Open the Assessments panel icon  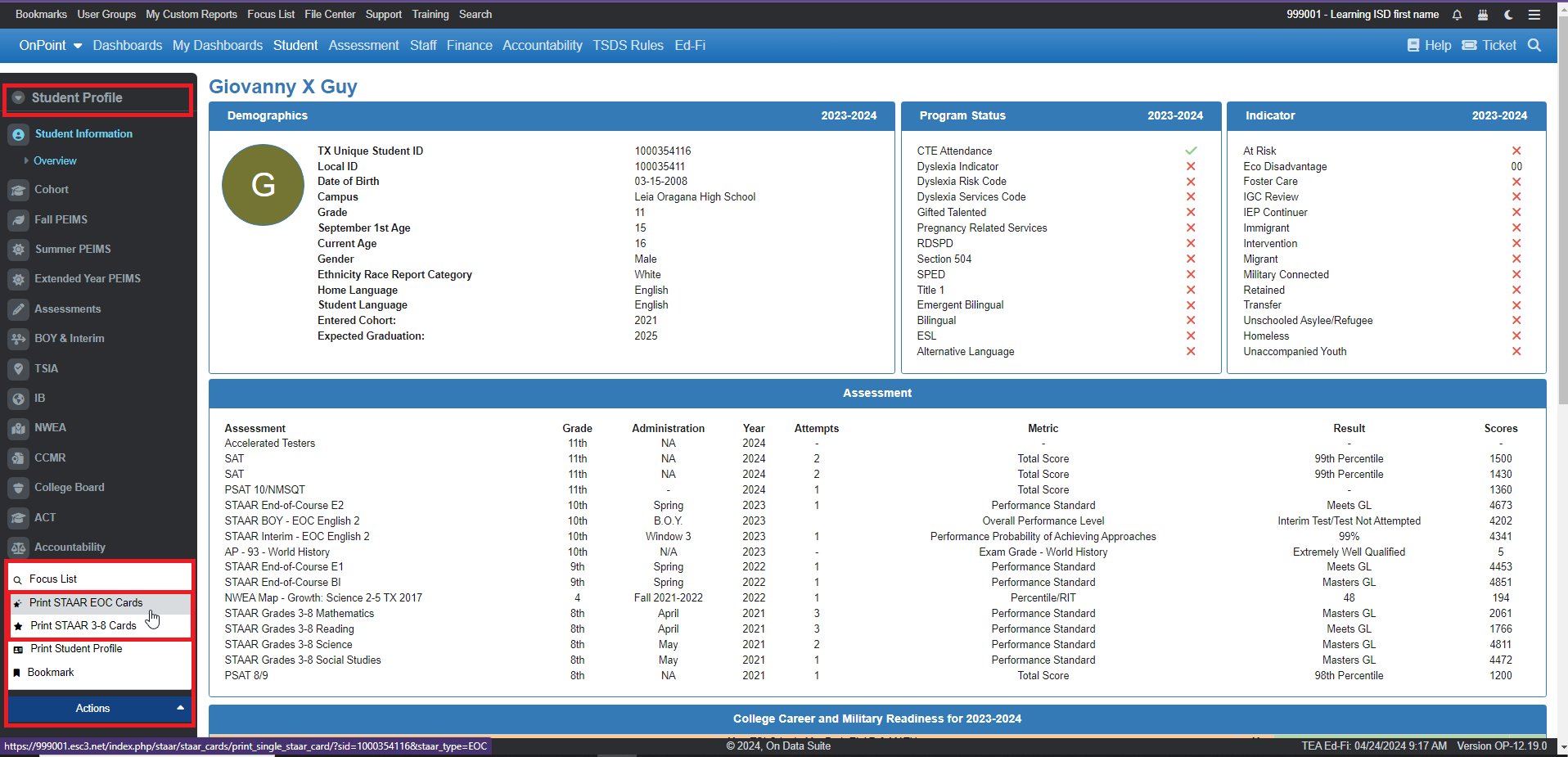pyautogui.click(x=18, y=309)
